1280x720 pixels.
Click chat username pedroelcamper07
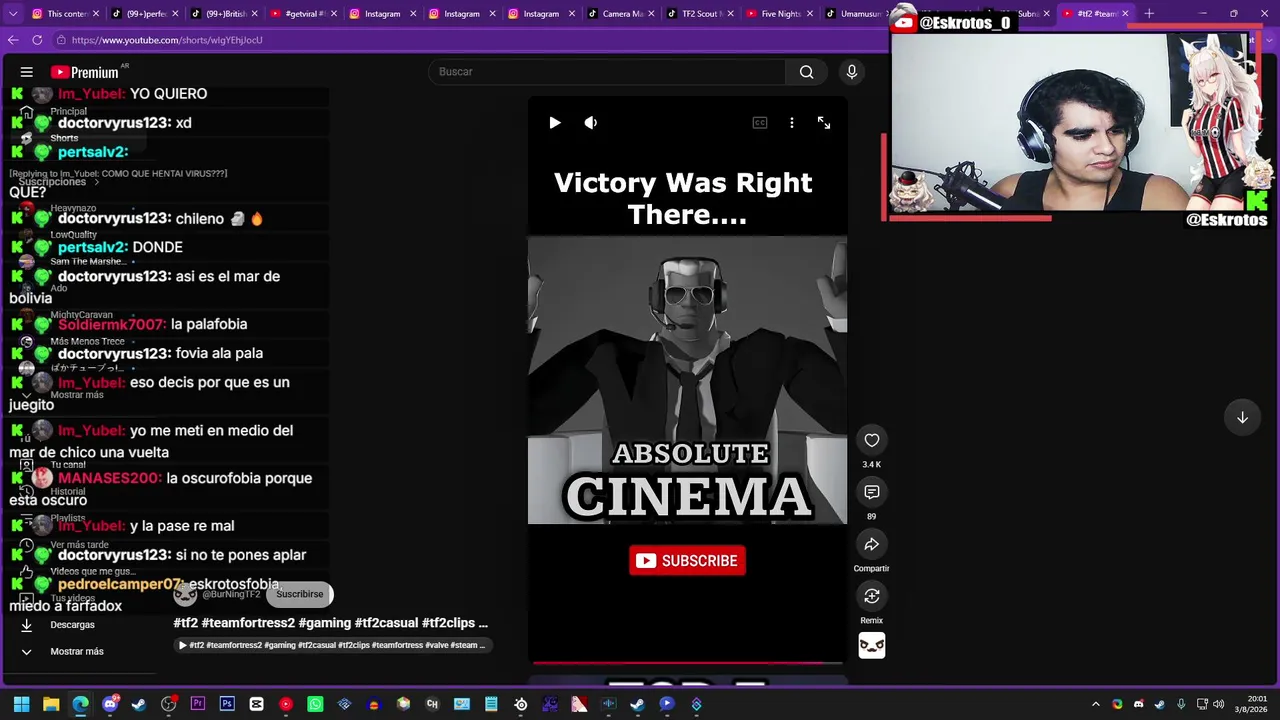point(120,584)
